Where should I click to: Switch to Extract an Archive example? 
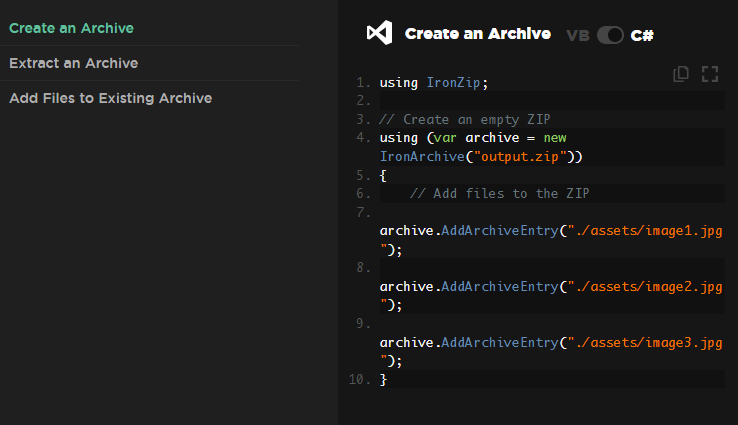73,63
